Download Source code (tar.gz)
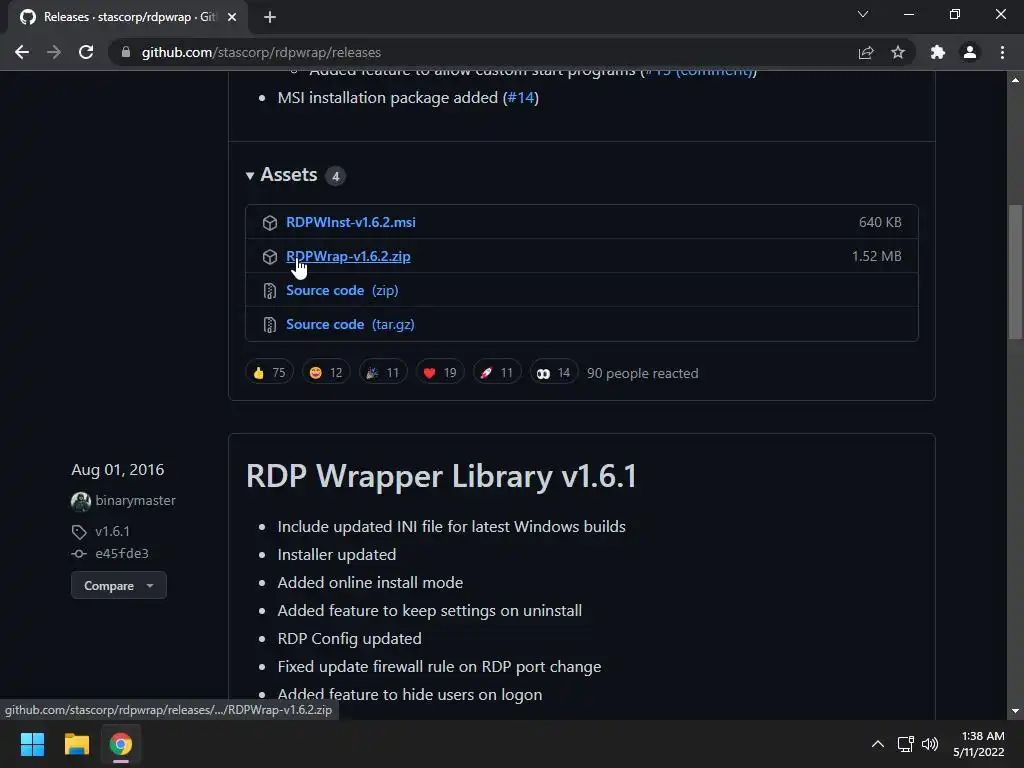Image resolution: width=1024 pixels, height=768 pixels. (x=350, y=324)
